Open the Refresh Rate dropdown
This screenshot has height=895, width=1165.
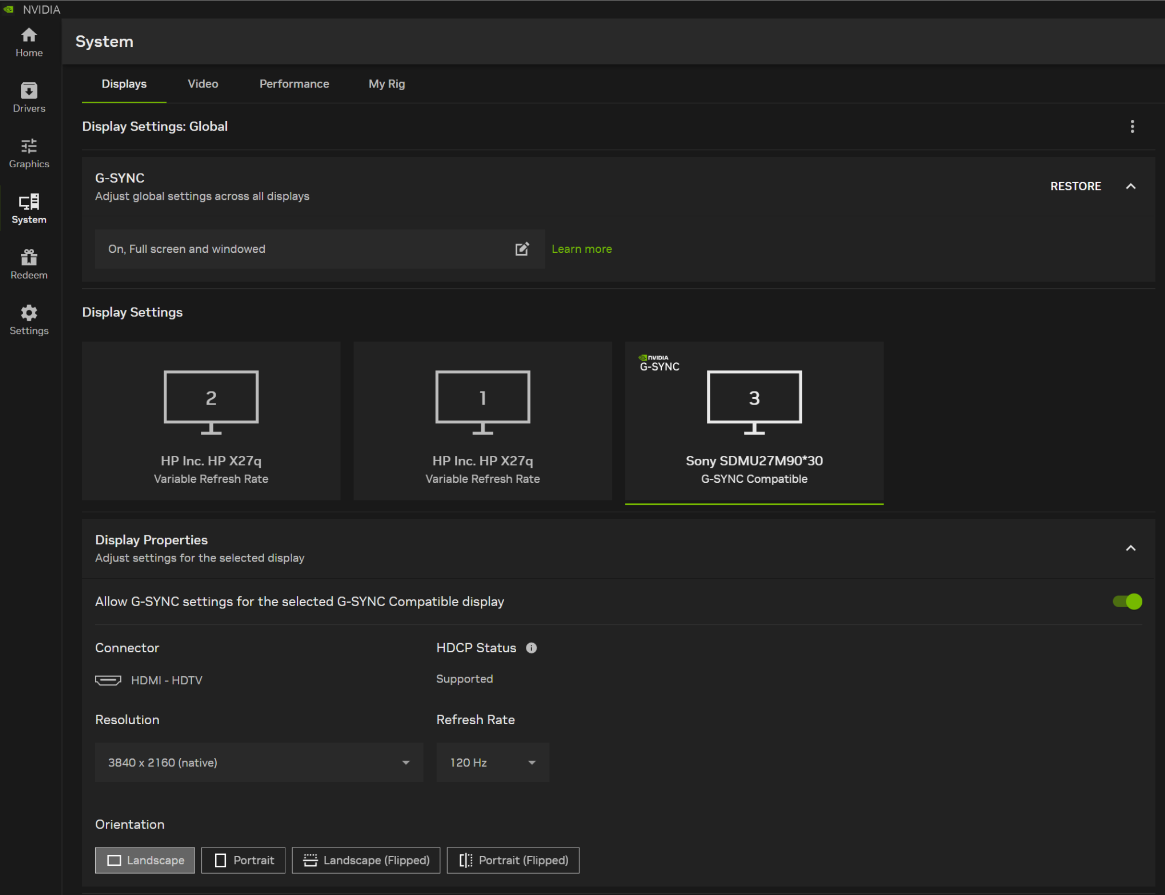[493, 762]
